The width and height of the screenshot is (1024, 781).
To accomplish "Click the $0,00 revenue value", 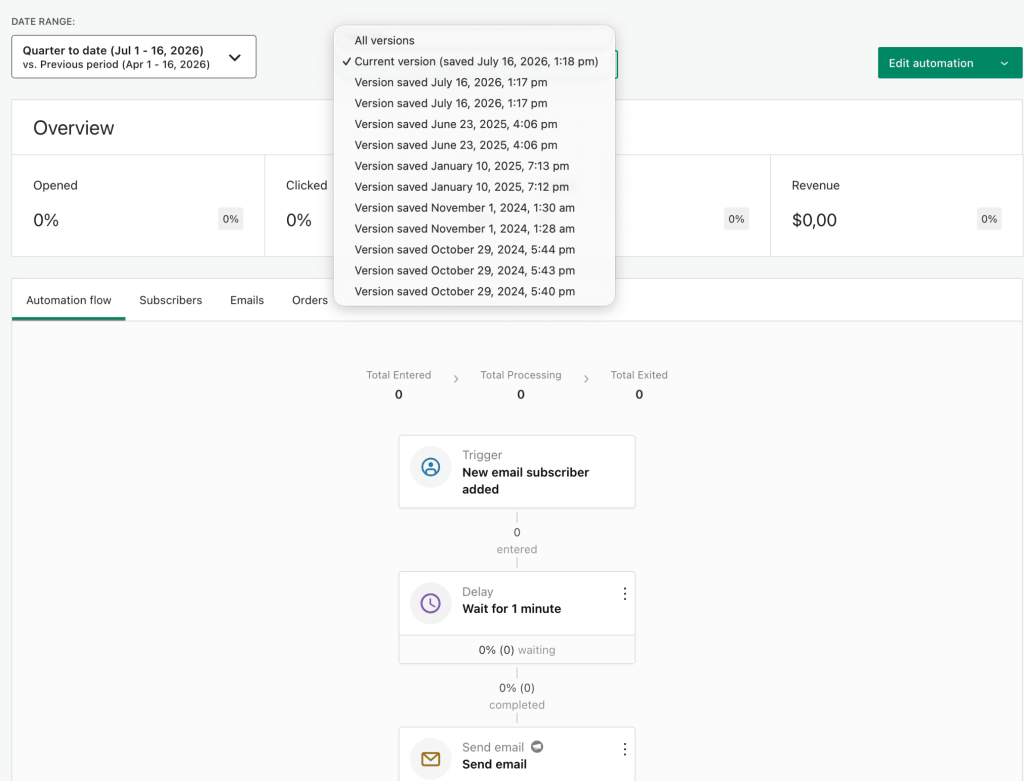I will 814,220.
